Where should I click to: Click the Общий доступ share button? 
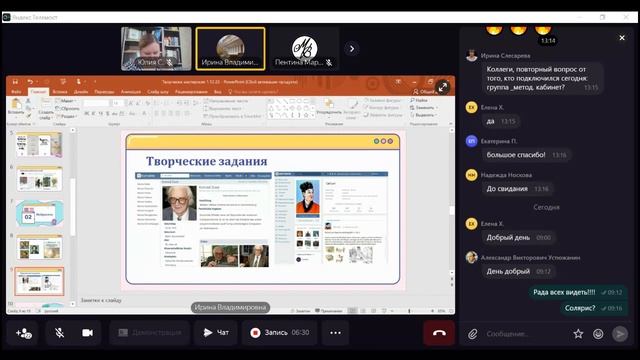point(424,92)
